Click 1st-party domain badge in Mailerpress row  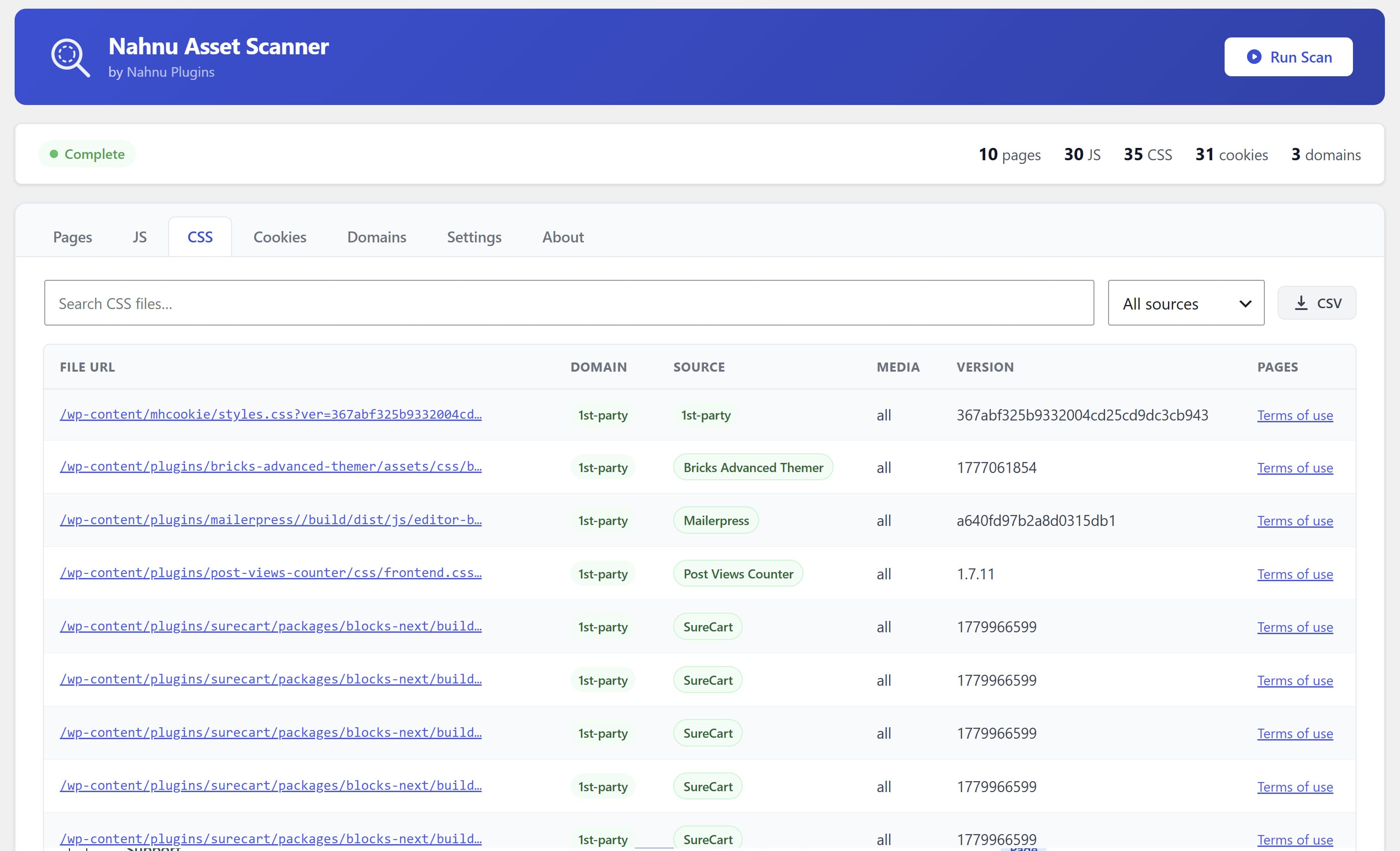(603, 520)
